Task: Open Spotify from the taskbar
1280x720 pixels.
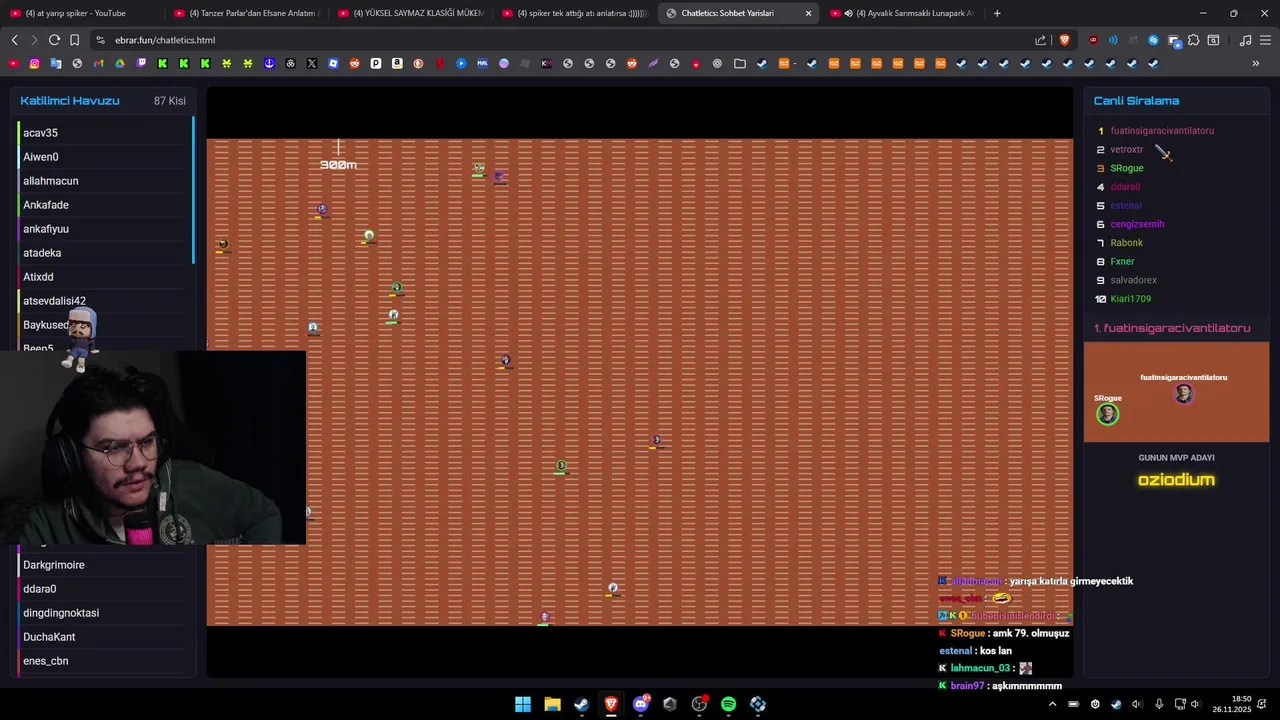Action: tap(728, 704)
